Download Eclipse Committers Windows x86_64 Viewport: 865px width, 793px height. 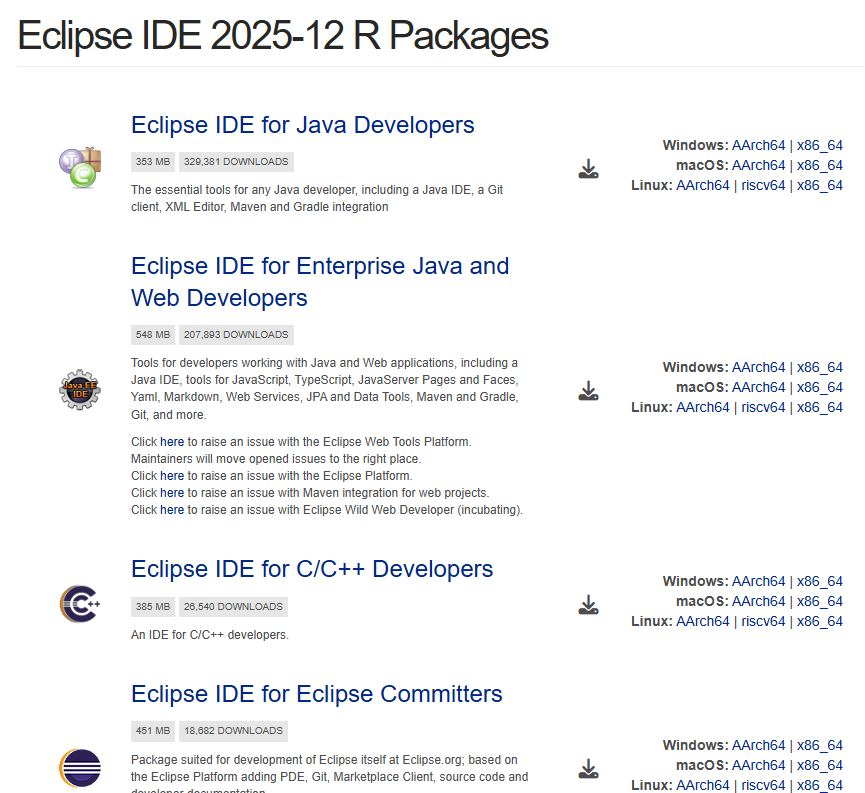tap(820, 745)
